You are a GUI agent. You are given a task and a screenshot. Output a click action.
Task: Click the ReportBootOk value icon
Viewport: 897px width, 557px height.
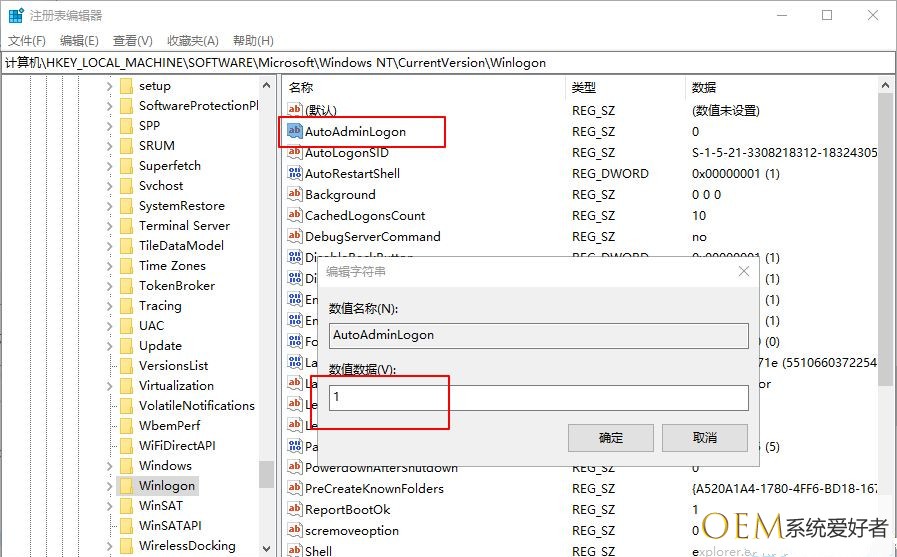pyautogui.click(x=294, y=509)
